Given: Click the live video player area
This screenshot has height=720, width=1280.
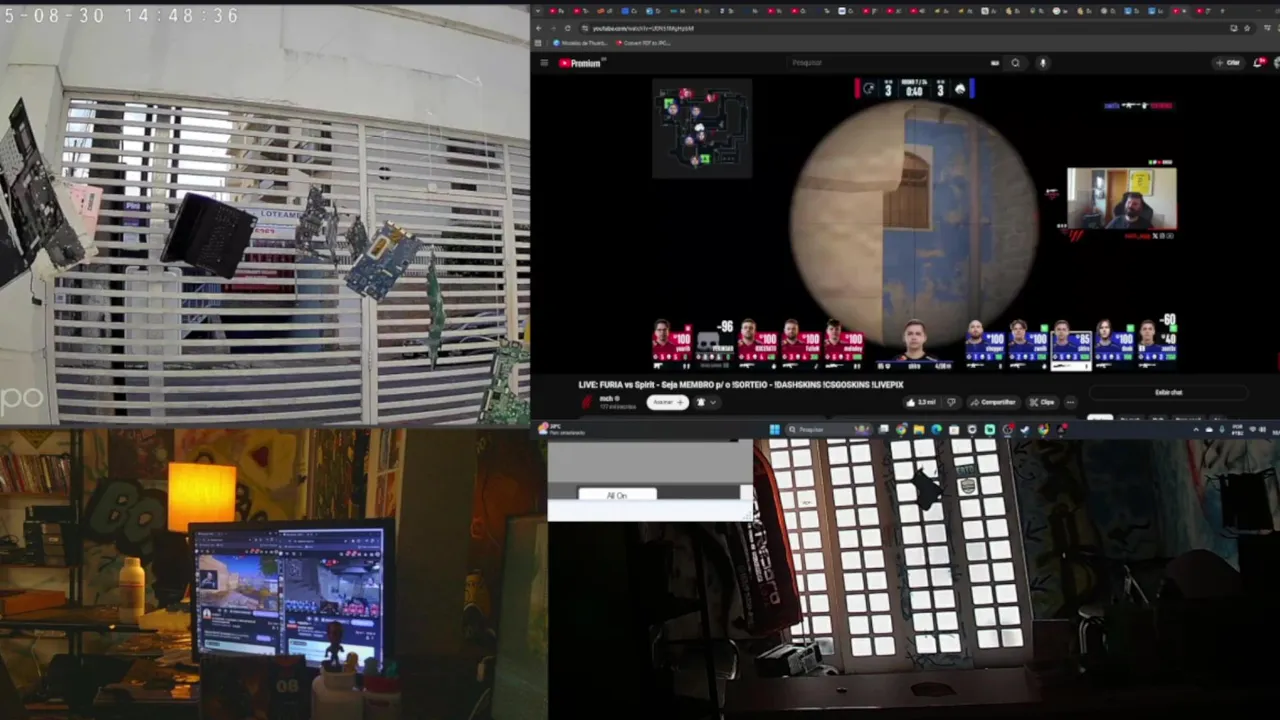Looking at the screenshot, I should (x=914, y=225).
